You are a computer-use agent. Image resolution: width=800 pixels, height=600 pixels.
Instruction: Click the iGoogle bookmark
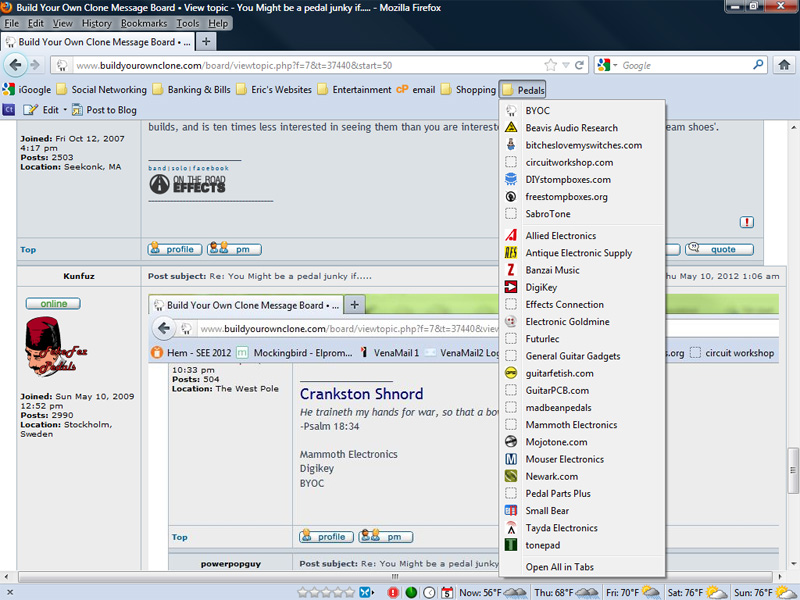click(x=27, y=90)
